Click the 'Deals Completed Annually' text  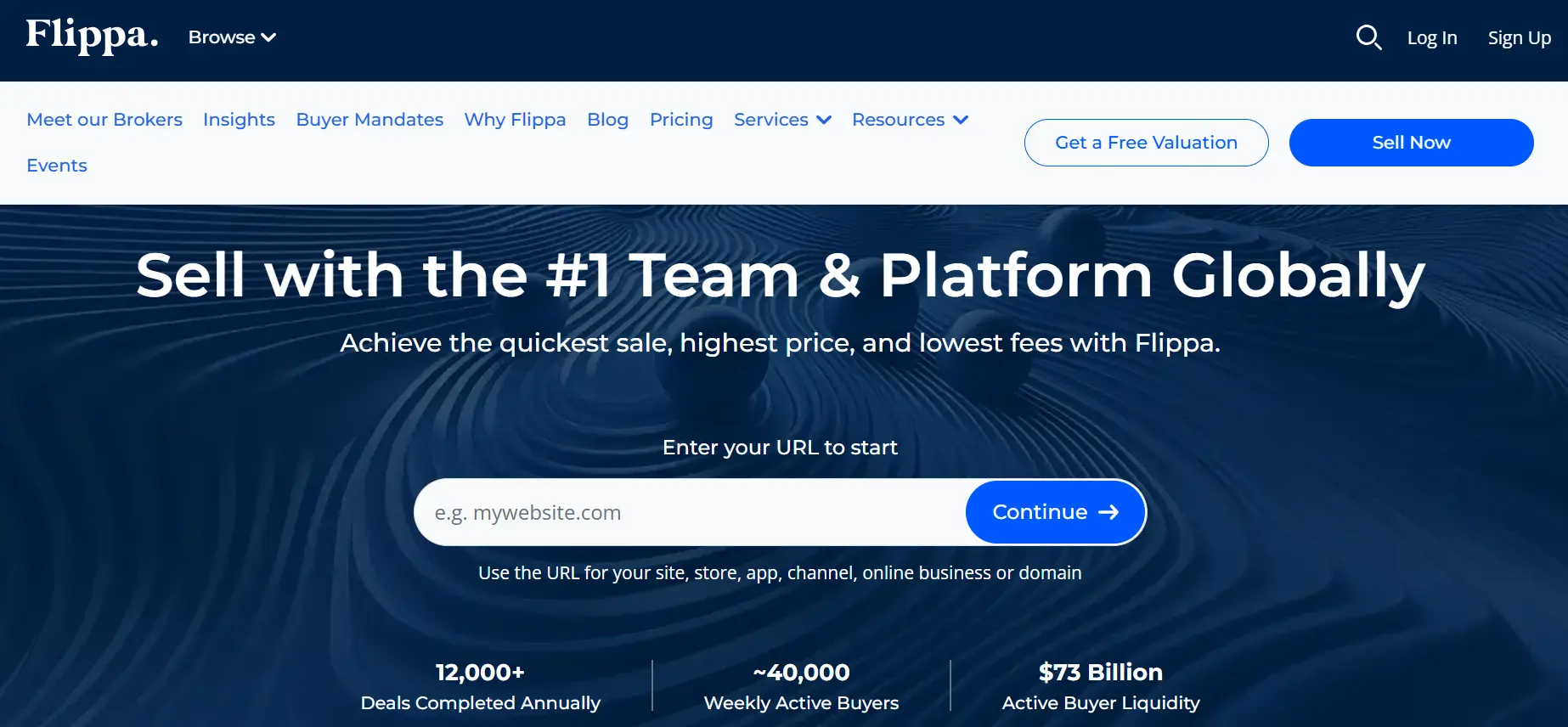pyautogui.click(x=480, y=703)
